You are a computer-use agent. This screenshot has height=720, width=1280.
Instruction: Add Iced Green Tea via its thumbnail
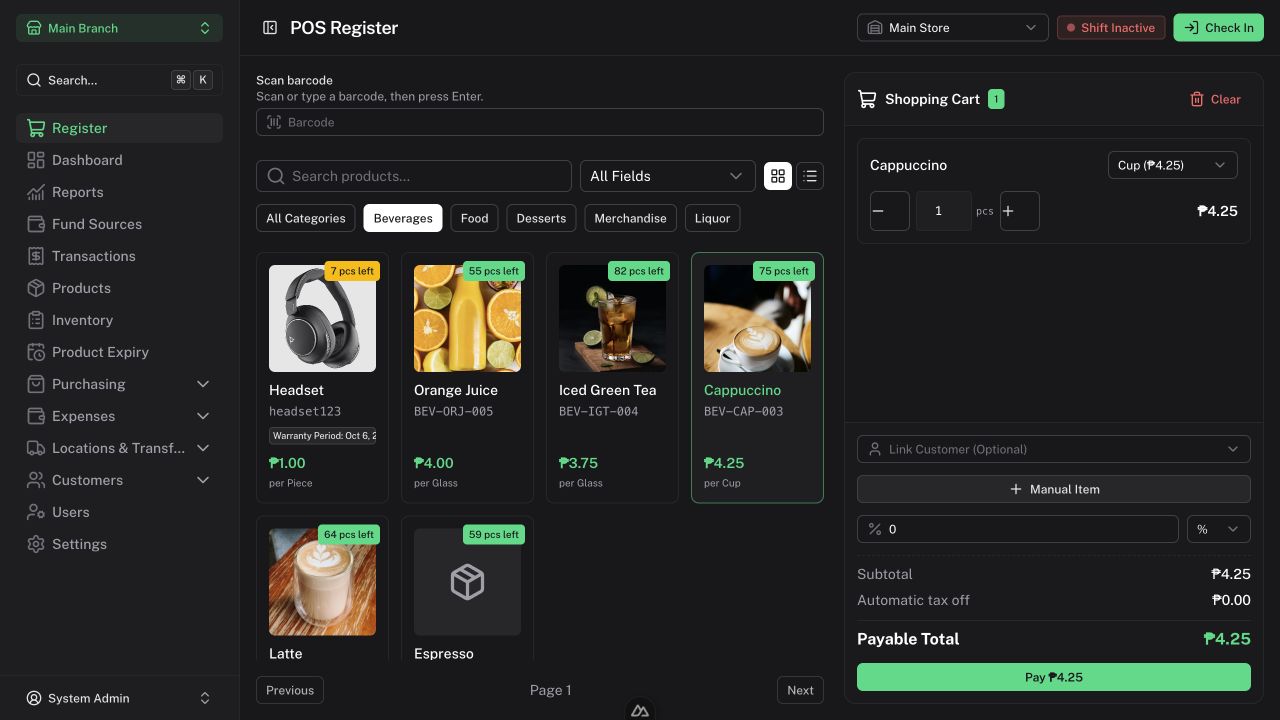pos(612,318)
